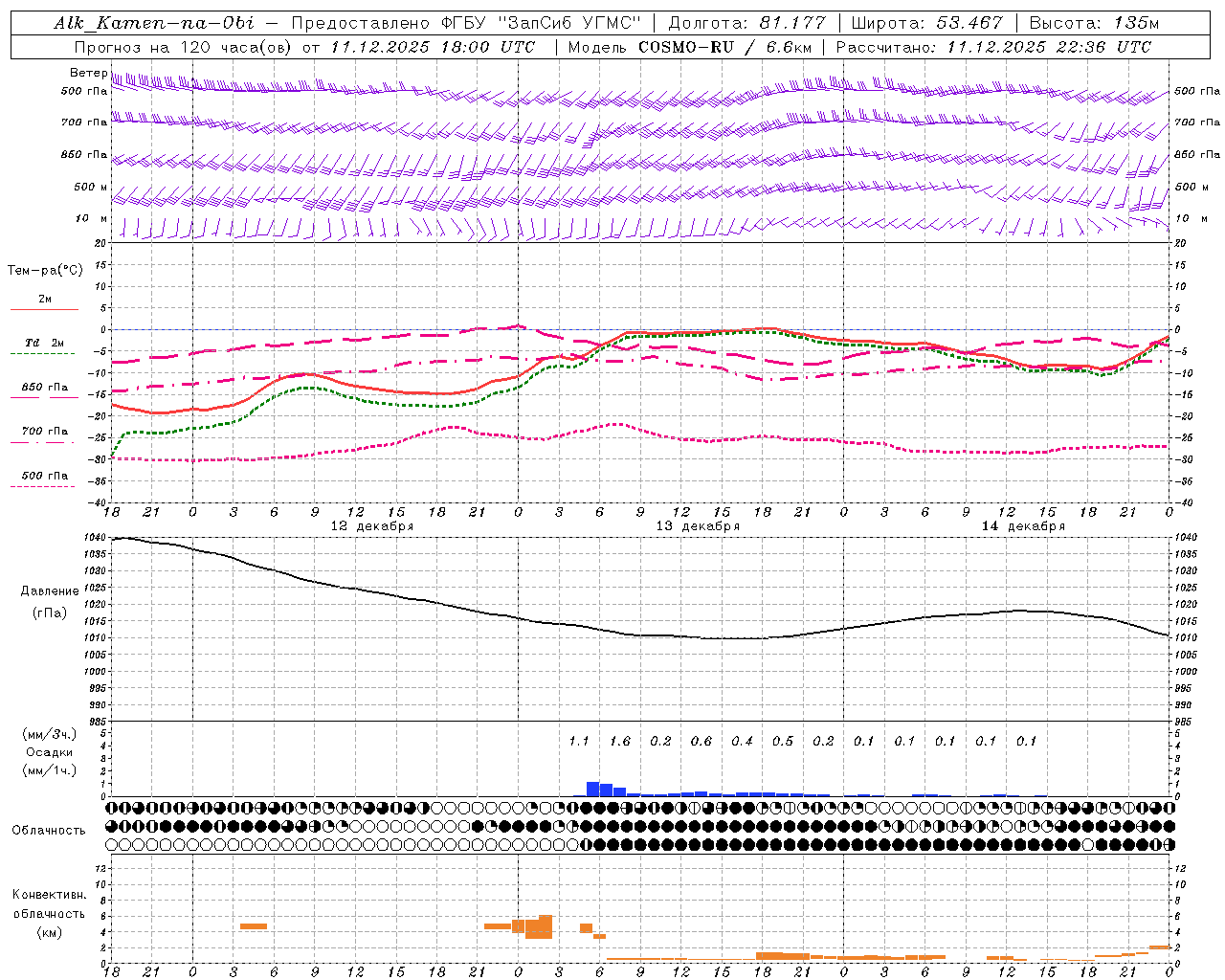Click the Давление panel label
This screenshot has width=1225, height=980.
[50, 591]
